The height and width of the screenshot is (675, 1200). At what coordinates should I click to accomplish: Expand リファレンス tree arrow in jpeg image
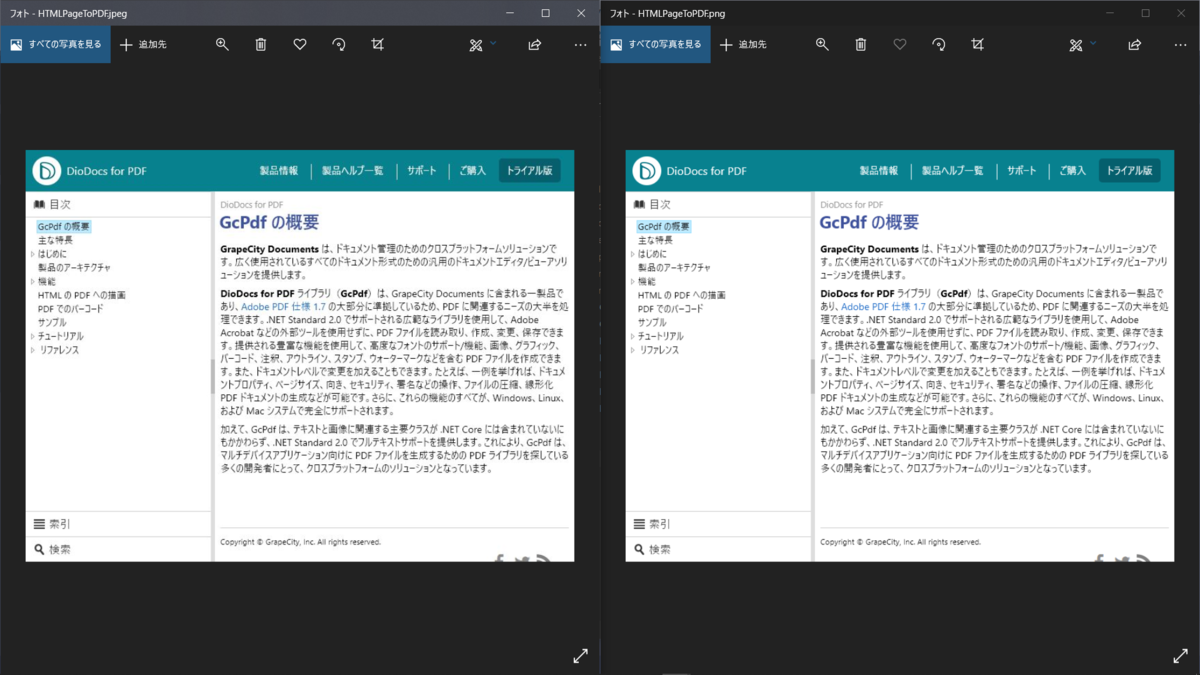point(32,351)
